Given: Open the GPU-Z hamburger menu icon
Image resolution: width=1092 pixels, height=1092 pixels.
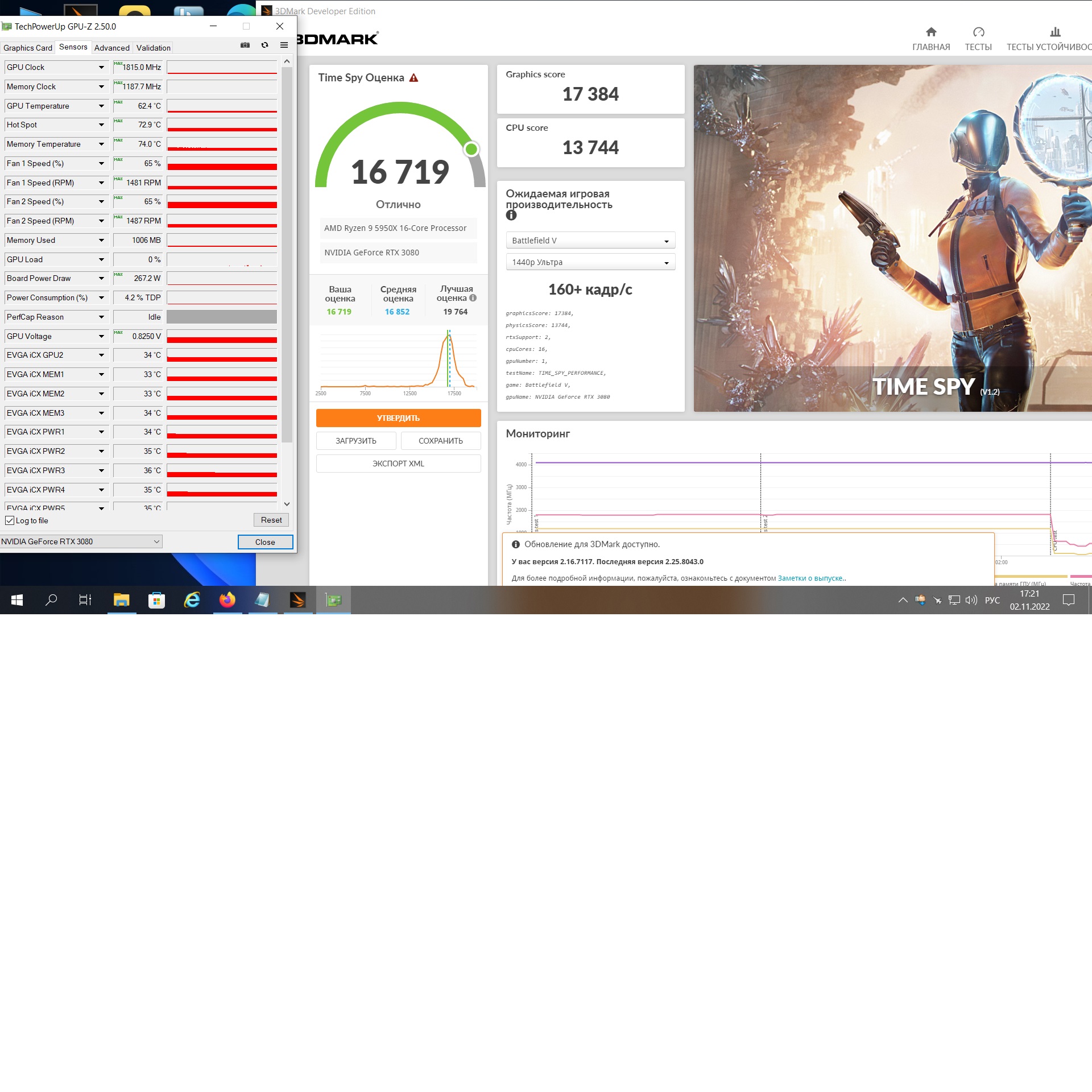Looking at the screenshot, I should (x=284, y=45).
